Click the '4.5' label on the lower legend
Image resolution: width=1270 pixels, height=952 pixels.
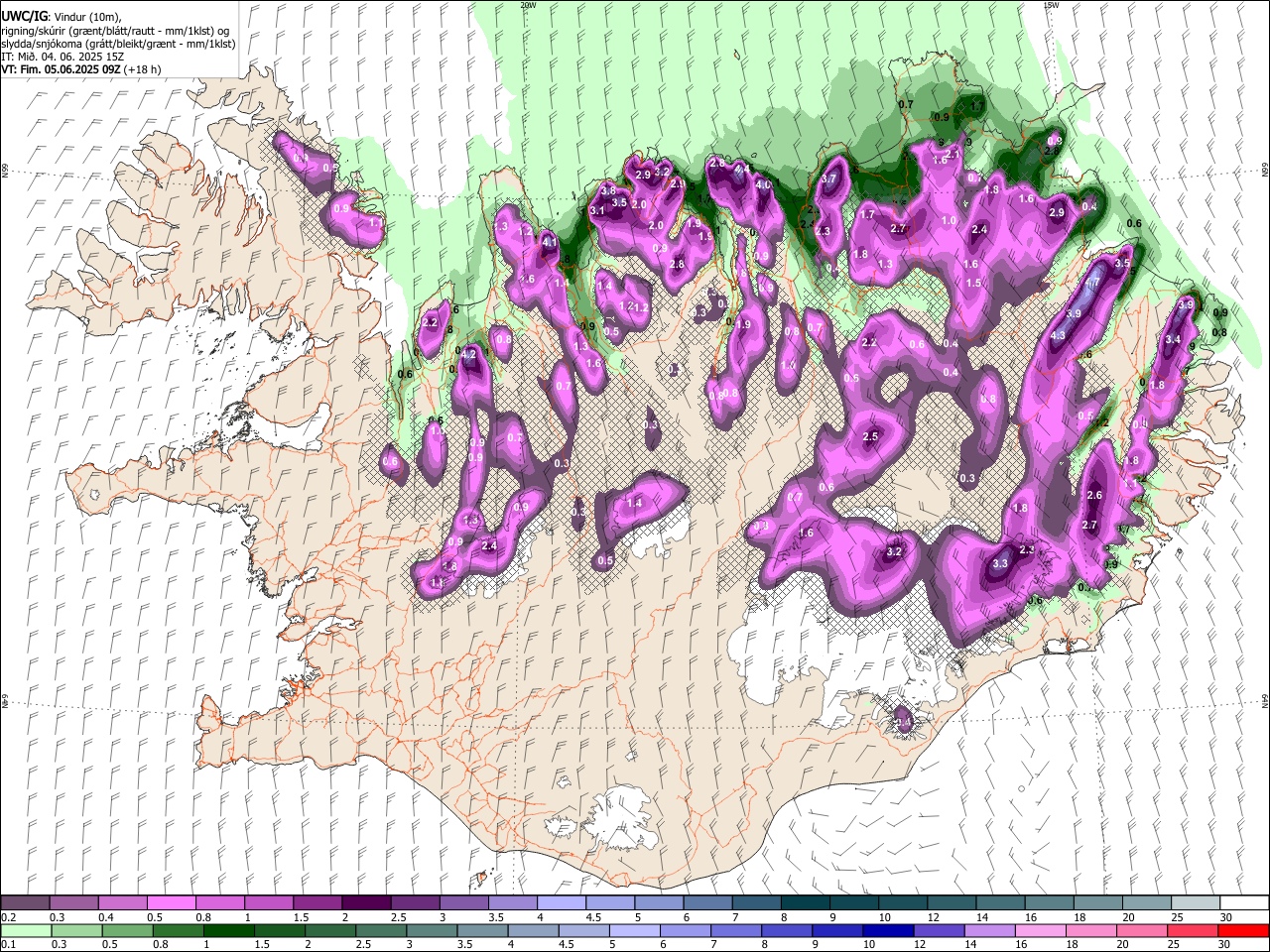pos(567,944)
